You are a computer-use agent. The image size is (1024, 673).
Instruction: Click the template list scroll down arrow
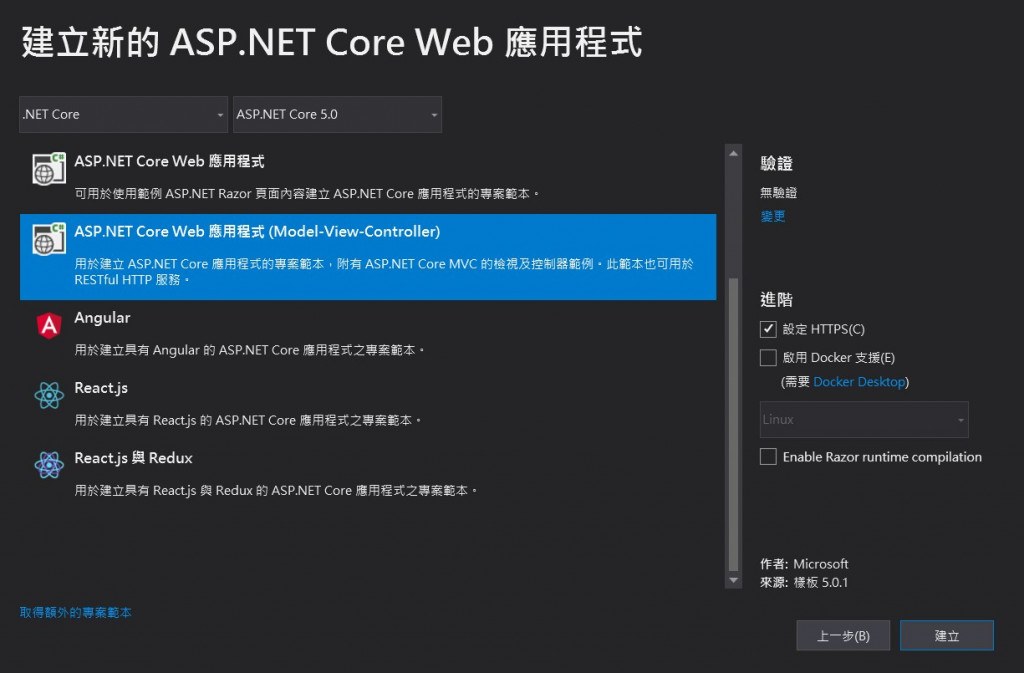point(733,580)
